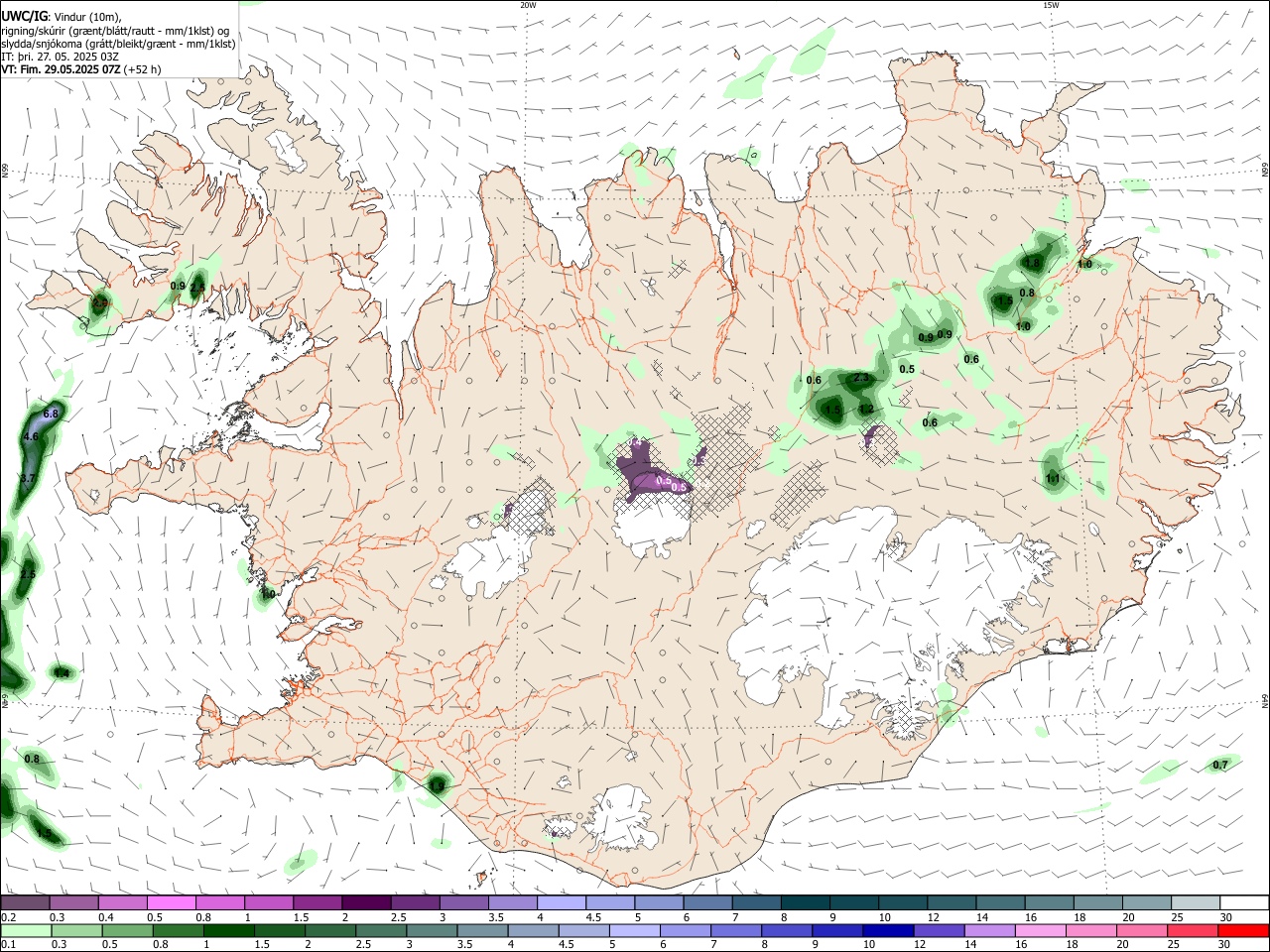Click the '2.3' precipitation value on the map

(860, 378)
